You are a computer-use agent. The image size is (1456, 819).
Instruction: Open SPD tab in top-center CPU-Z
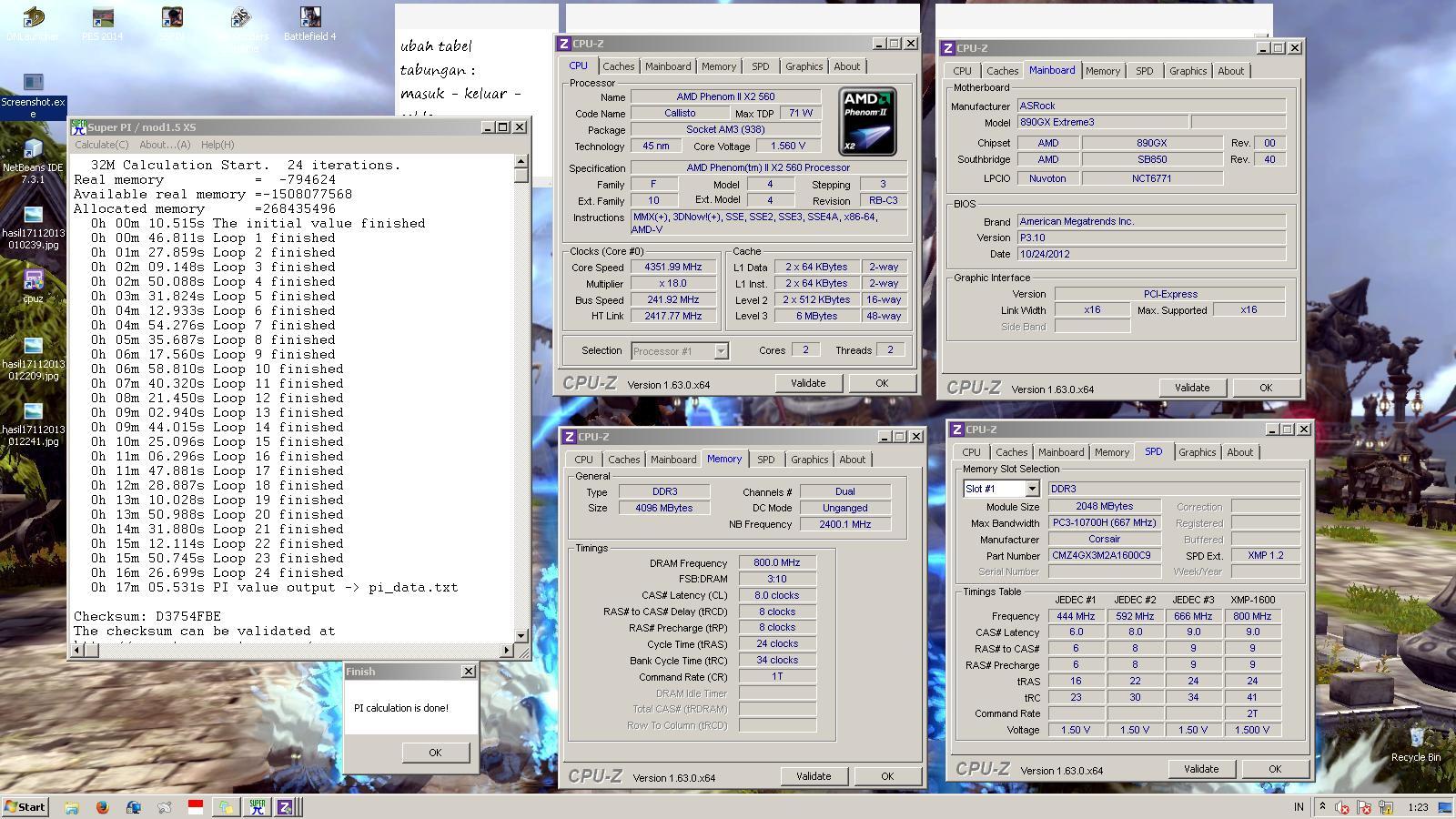point(761,66)
